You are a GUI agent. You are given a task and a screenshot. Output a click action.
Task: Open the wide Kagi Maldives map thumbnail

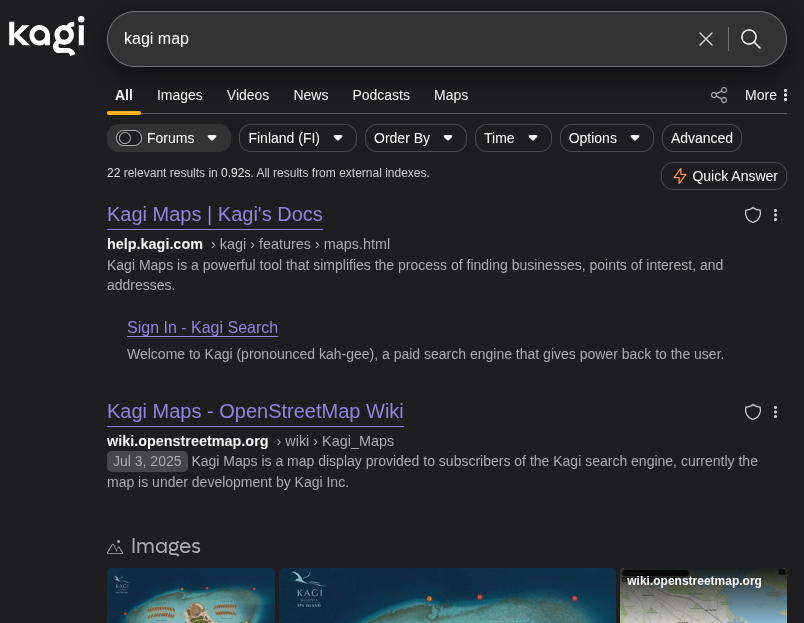coord(447,595)
